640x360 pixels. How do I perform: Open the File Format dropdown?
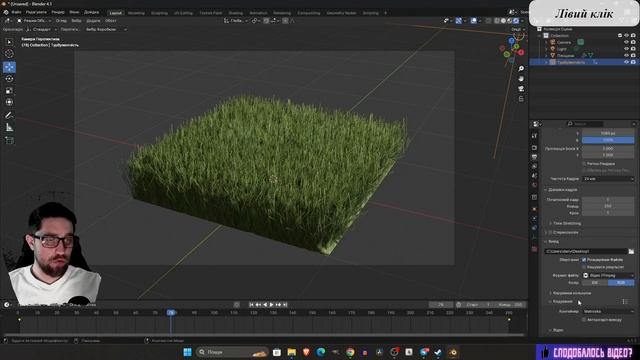(x=608, y=276)
